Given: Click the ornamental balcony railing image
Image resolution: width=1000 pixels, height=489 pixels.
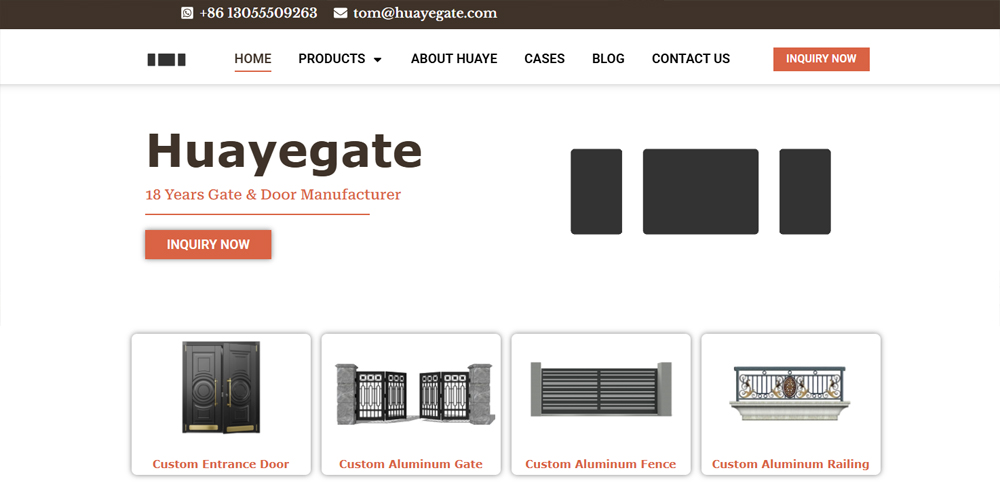Looking at the screenshot, I should pos(791,393).
